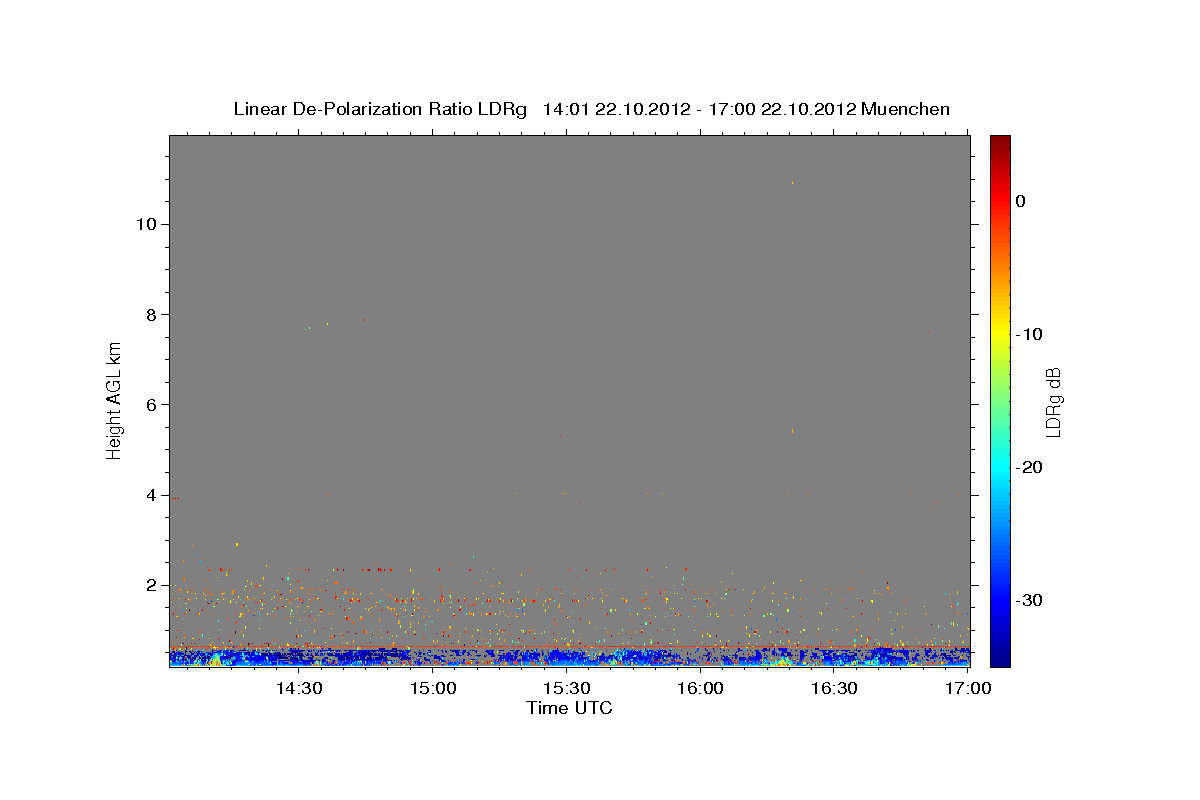Click the 15:00 time tick label
Viewport: 1200px width, 800px height.
tap(433, 689)
